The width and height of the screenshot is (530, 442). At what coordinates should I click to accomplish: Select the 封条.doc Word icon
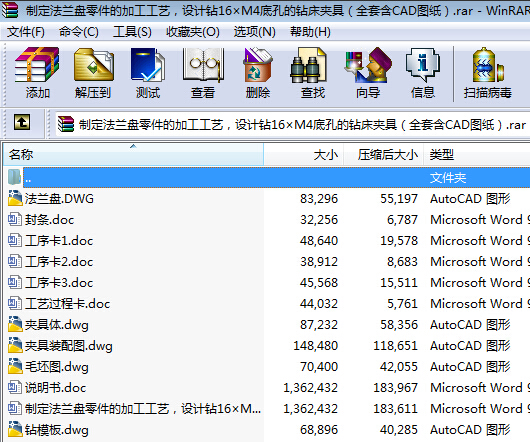pos(15,219)
